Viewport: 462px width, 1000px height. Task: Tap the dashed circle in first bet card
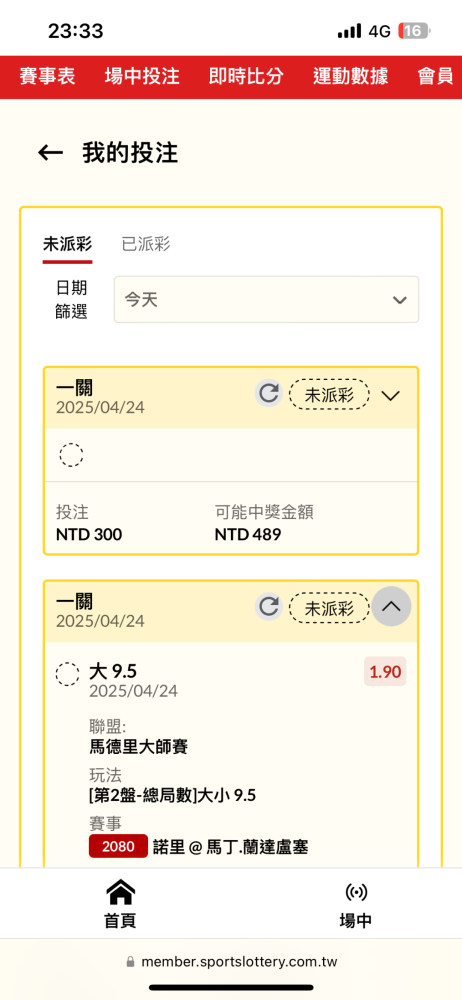point(71,455)
